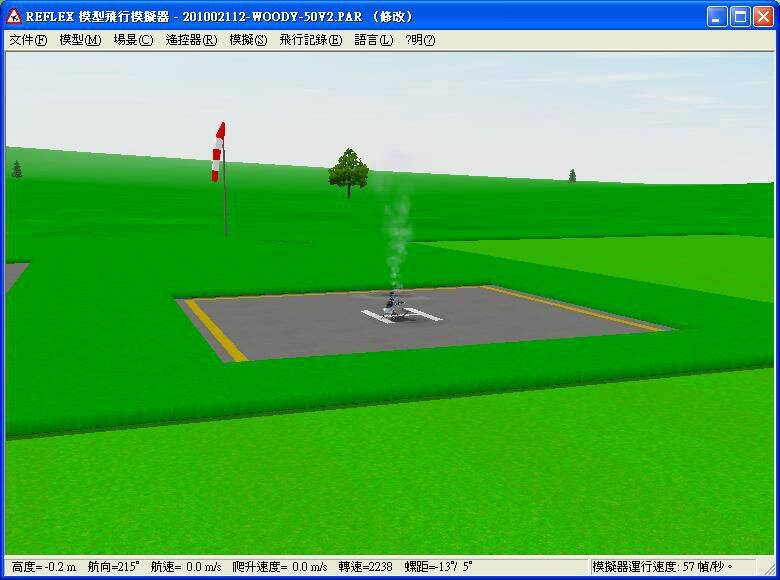Open the 飛行記錄(E) menu

310,40
